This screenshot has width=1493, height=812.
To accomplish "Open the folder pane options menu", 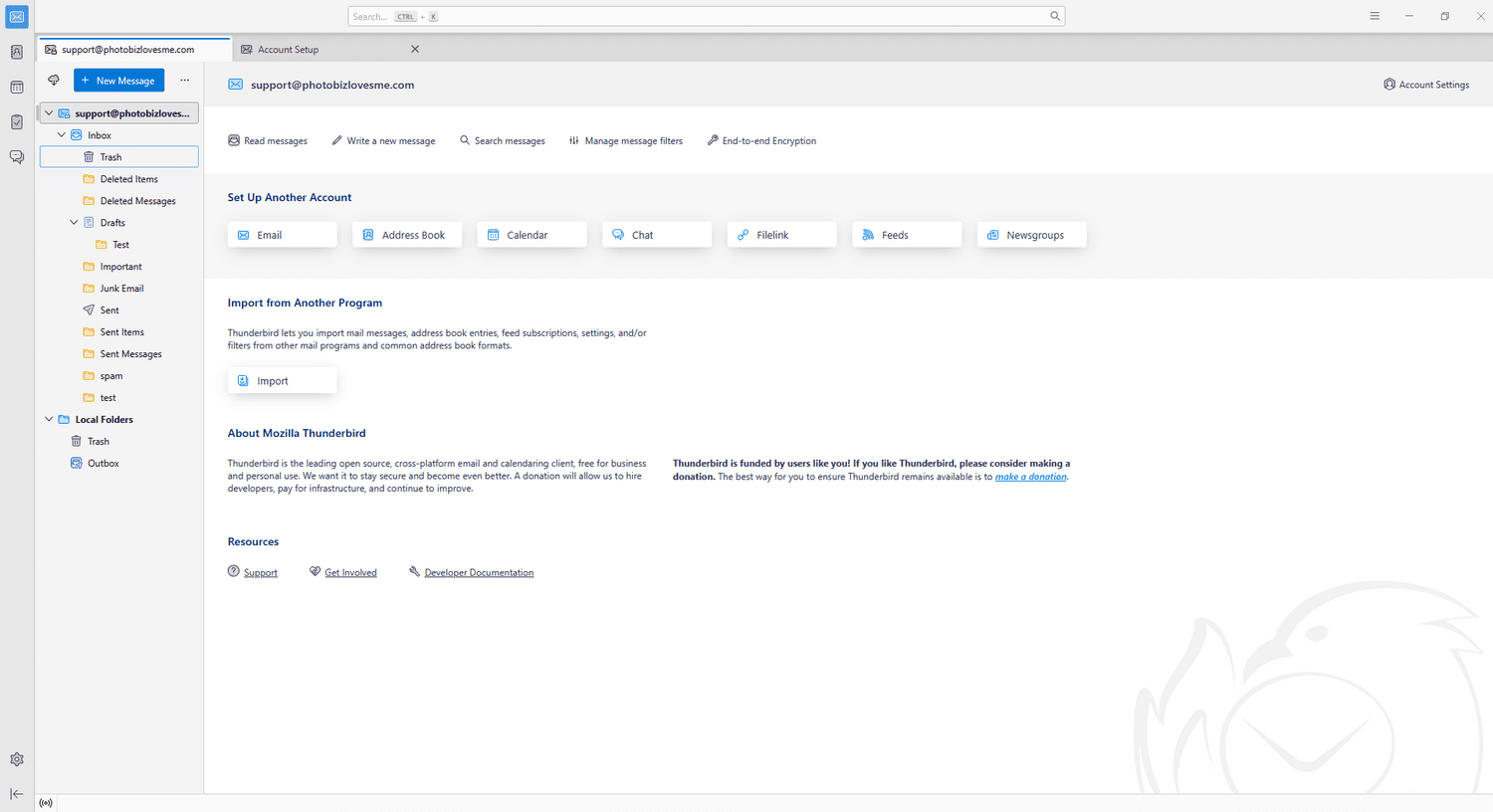I will pos(184,81).
